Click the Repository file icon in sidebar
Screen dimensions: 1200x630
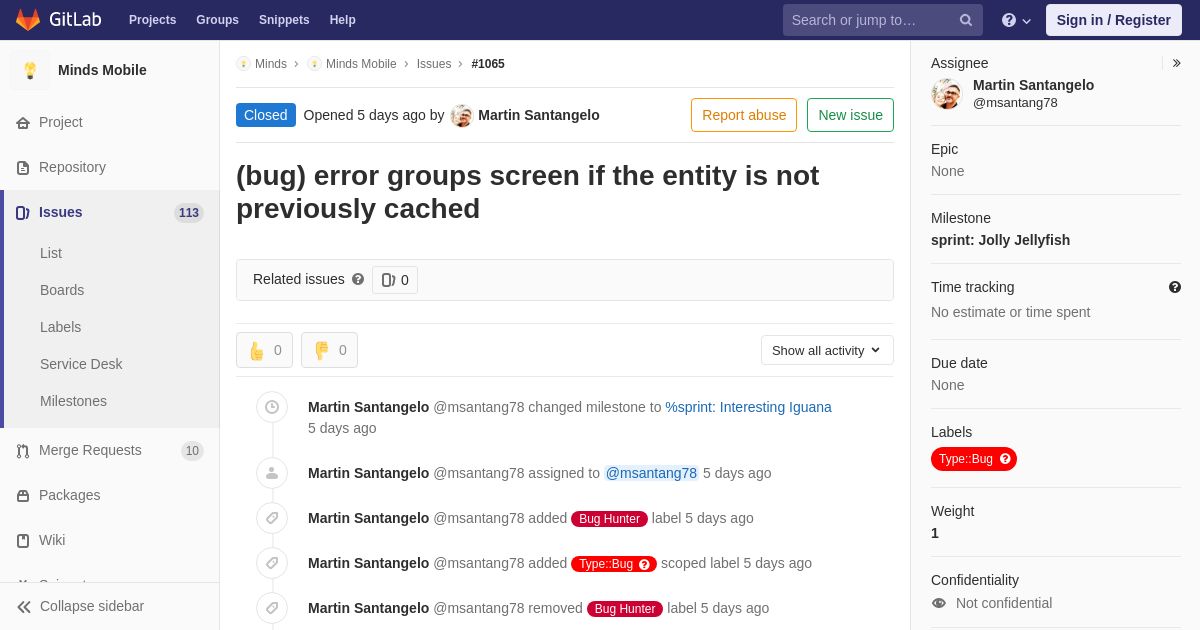coord(23,168)
